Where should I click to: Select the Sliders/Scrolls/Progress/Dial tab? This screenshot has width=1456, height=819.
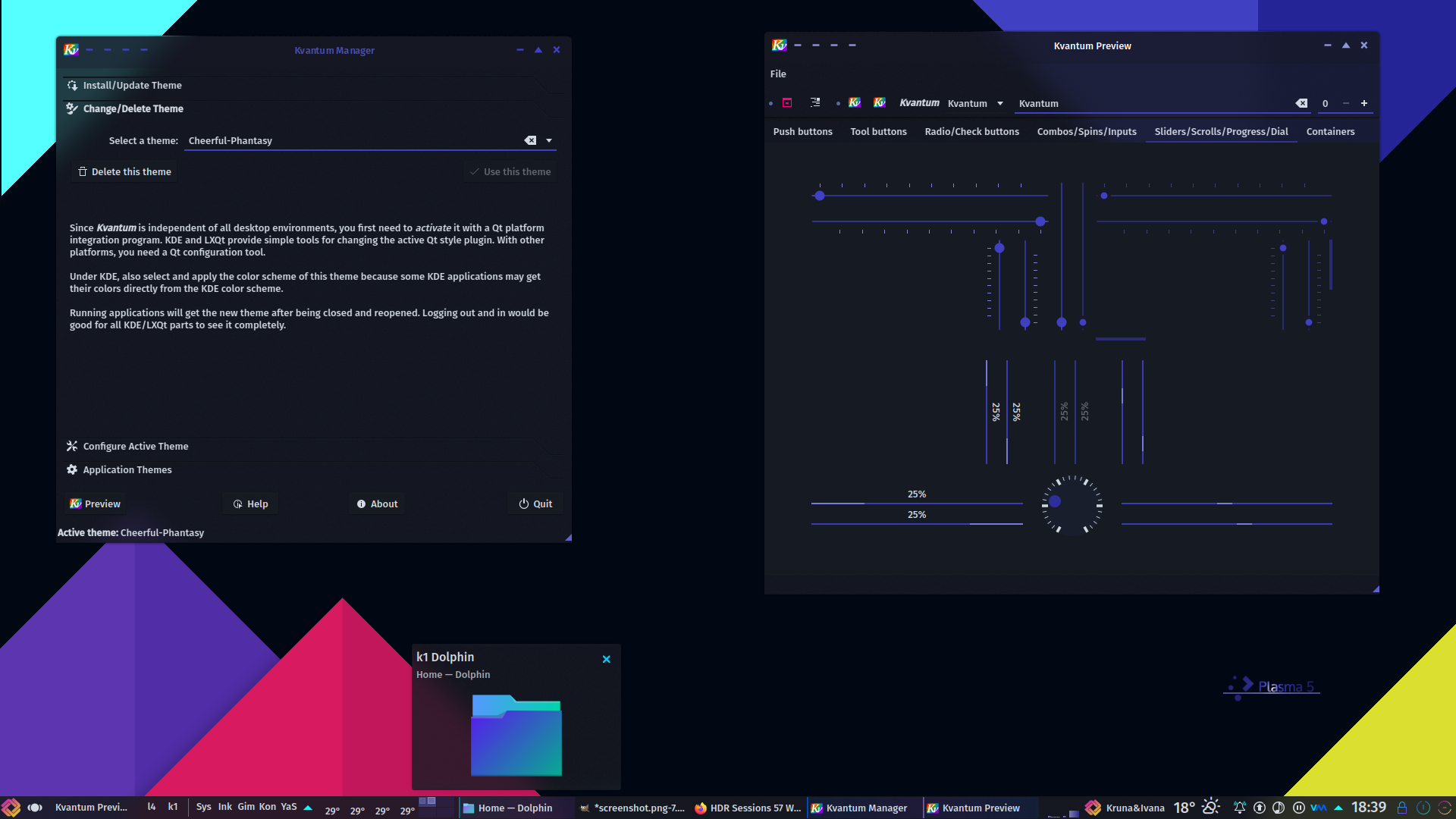point(1221,131)
